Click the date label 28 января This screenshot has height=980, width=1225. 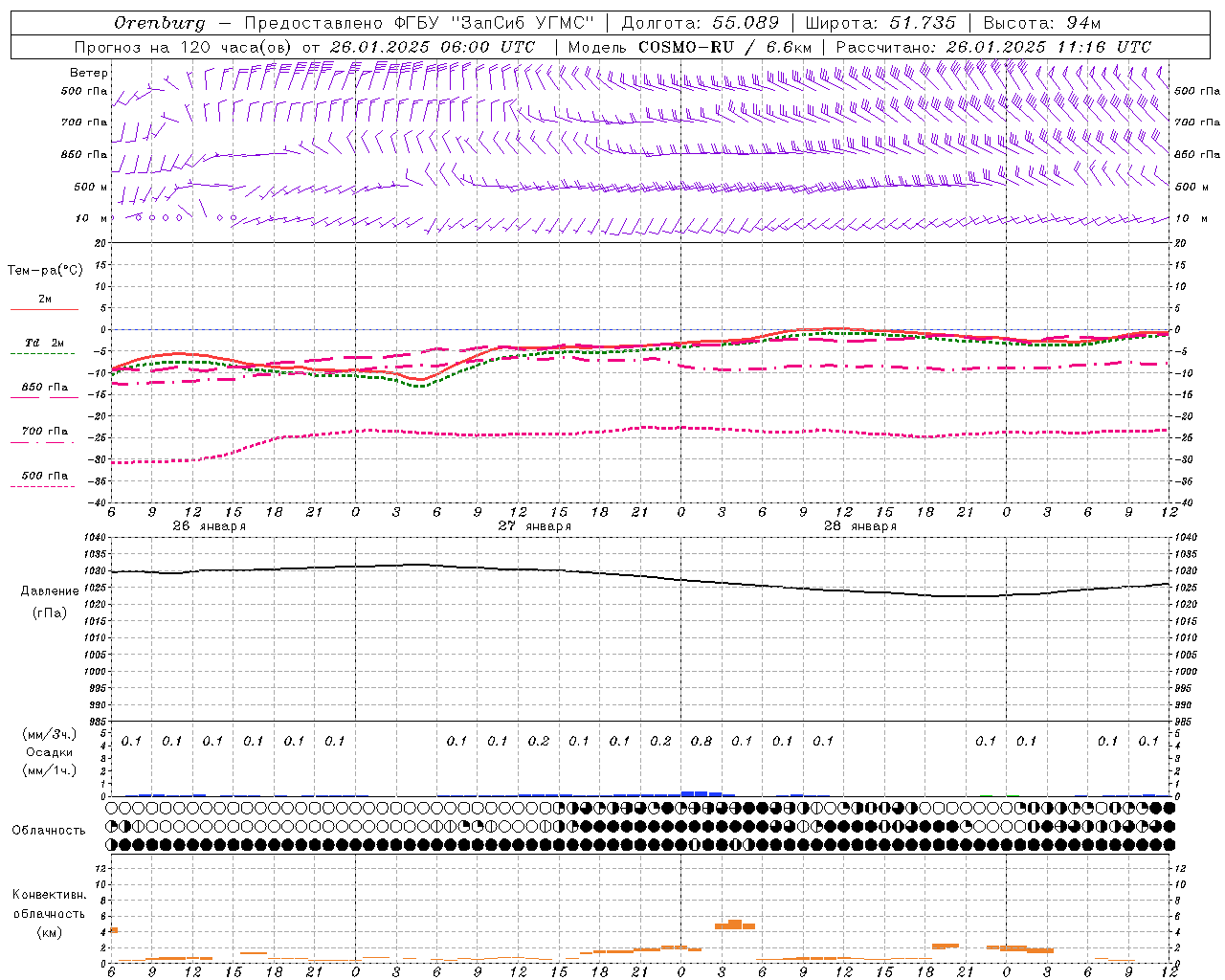coord(859,526)
